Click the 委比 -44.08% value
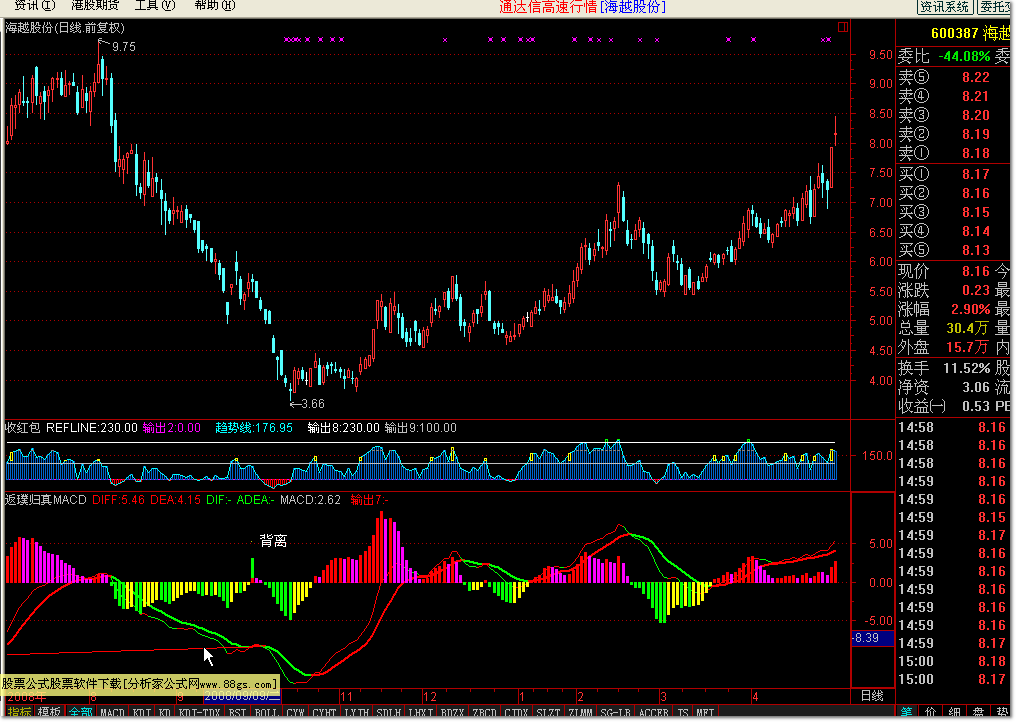The height and width of the screenshot is (722, 1017). 964,56
